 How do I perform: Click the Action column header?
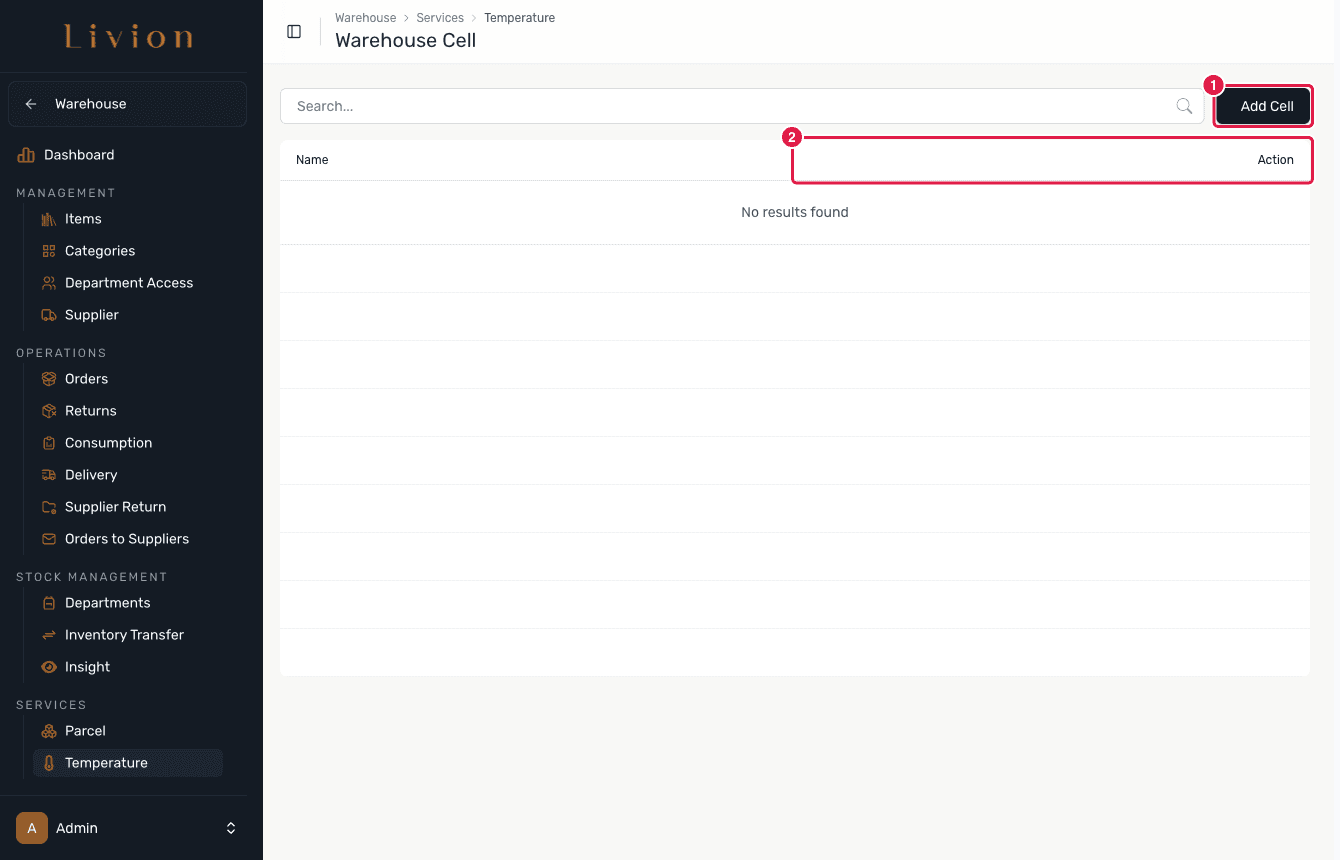point(1275,160)
